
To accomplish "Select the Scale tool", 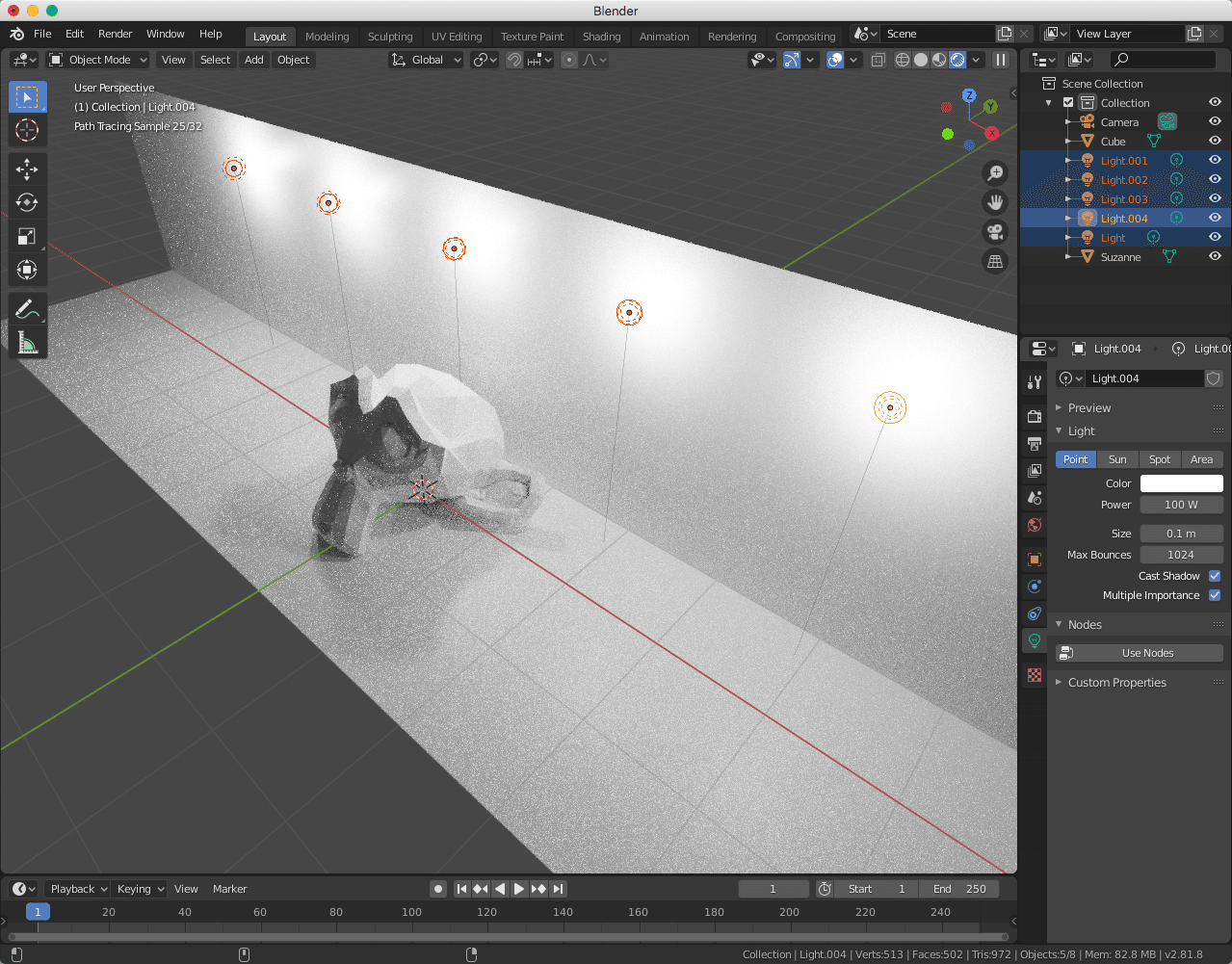I will 27,237.
